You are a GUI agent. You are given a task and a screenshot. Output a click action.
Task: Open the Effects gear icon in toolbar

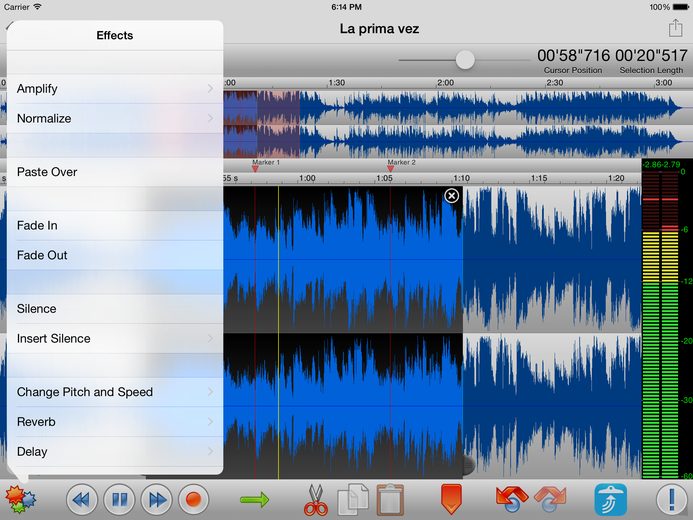click(x=20, y=500)
